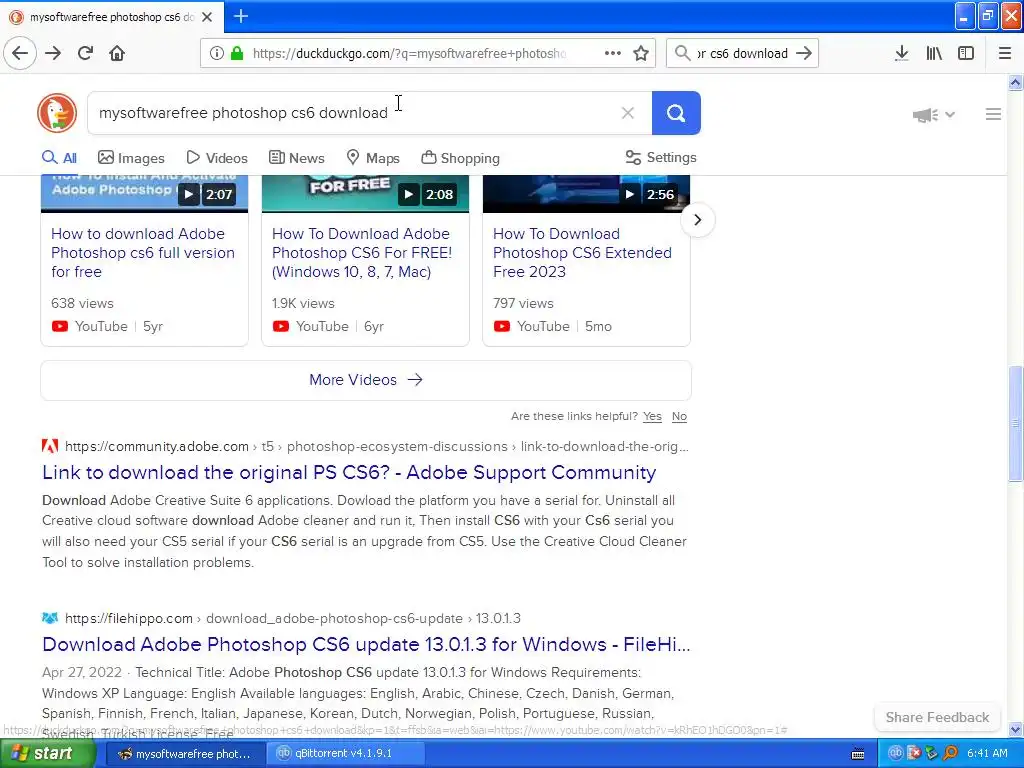The width and height of the screenshot is (1024, 768).
Task: Click More Videos button
Action: tap(366, 380)
